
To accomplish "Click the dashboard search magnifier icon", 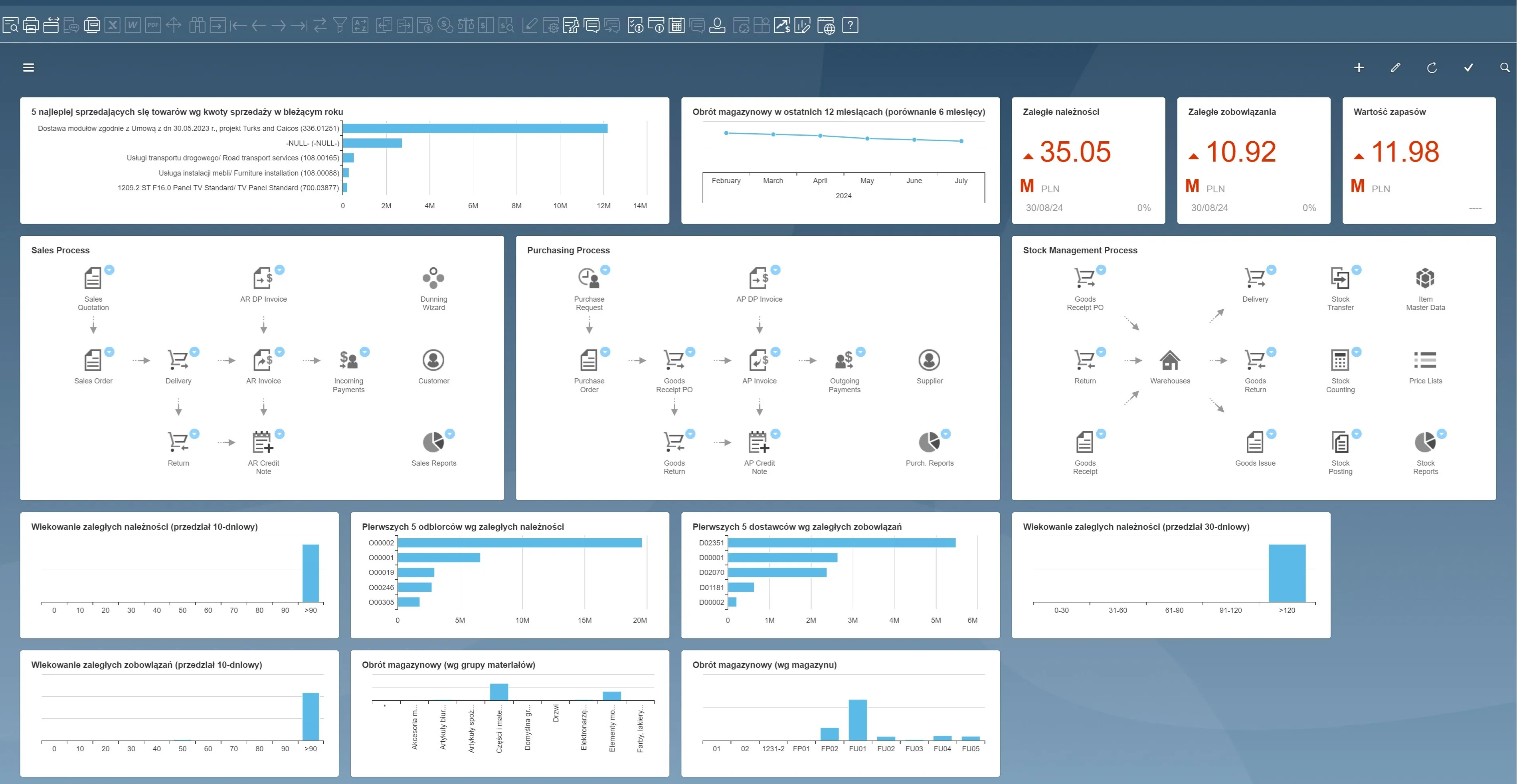I will coord(1505,68).
